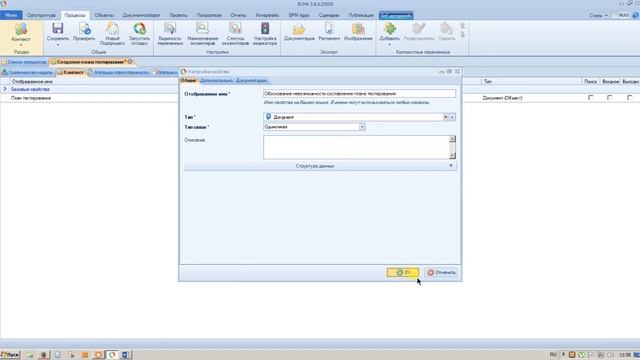Clear the Тип field with X icon
Viewport: 640px width, 360px height.
[x=446, y=117]
